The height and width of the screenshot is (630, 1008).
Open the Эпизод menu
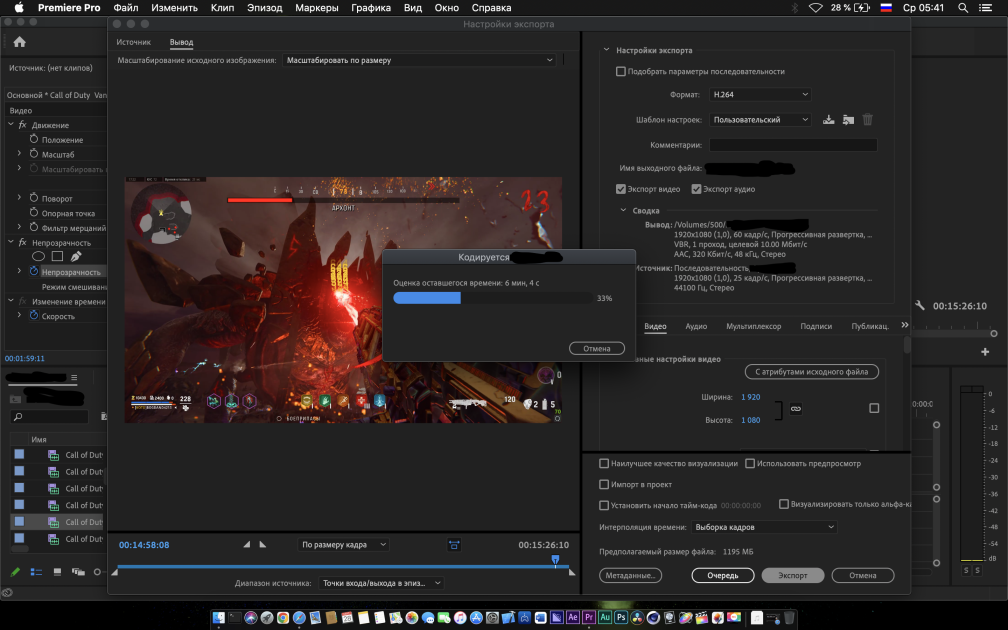[264, 8]
